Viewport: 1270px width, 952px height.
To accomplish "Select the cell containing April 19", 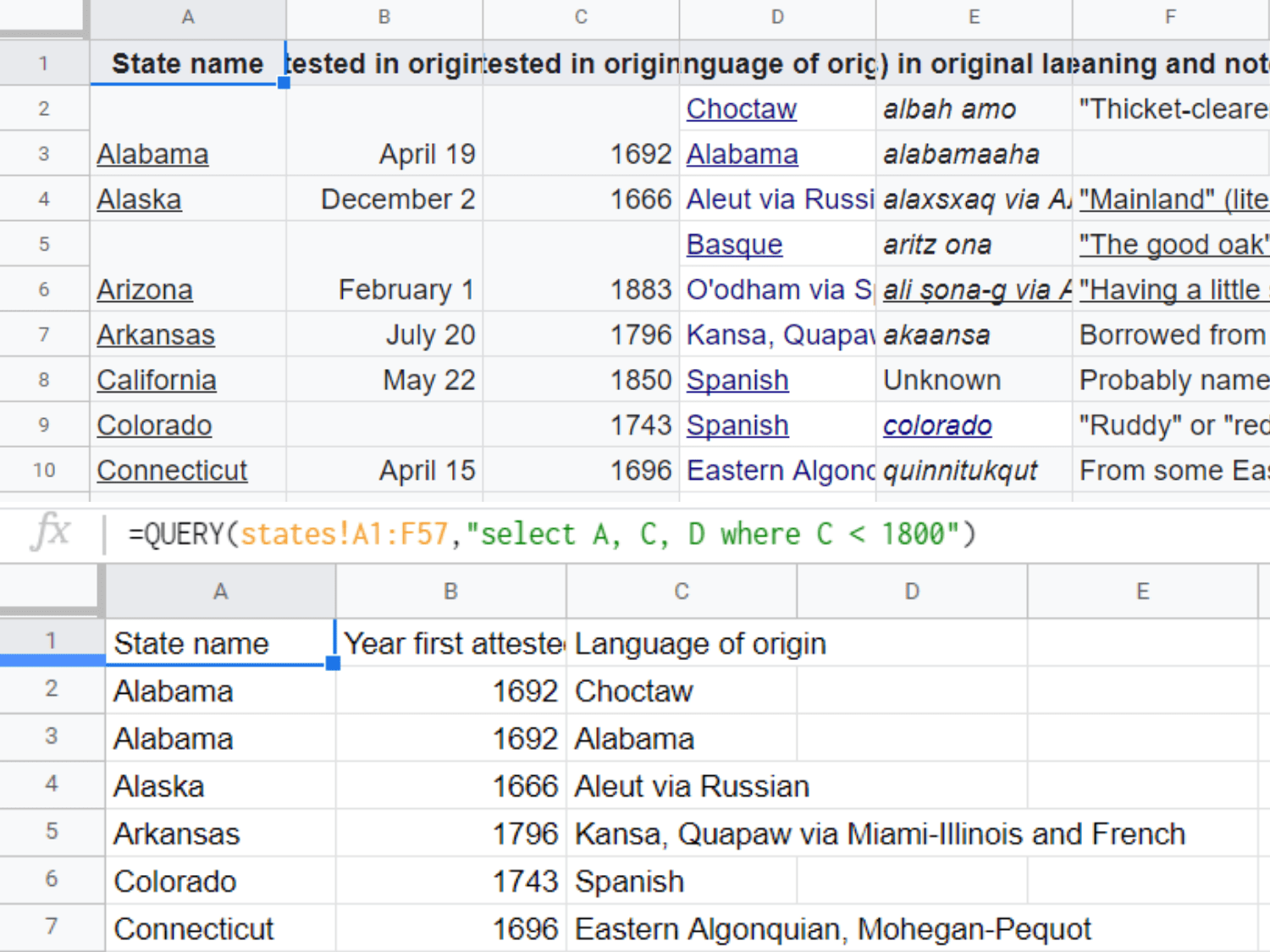I will coord(384,154).
